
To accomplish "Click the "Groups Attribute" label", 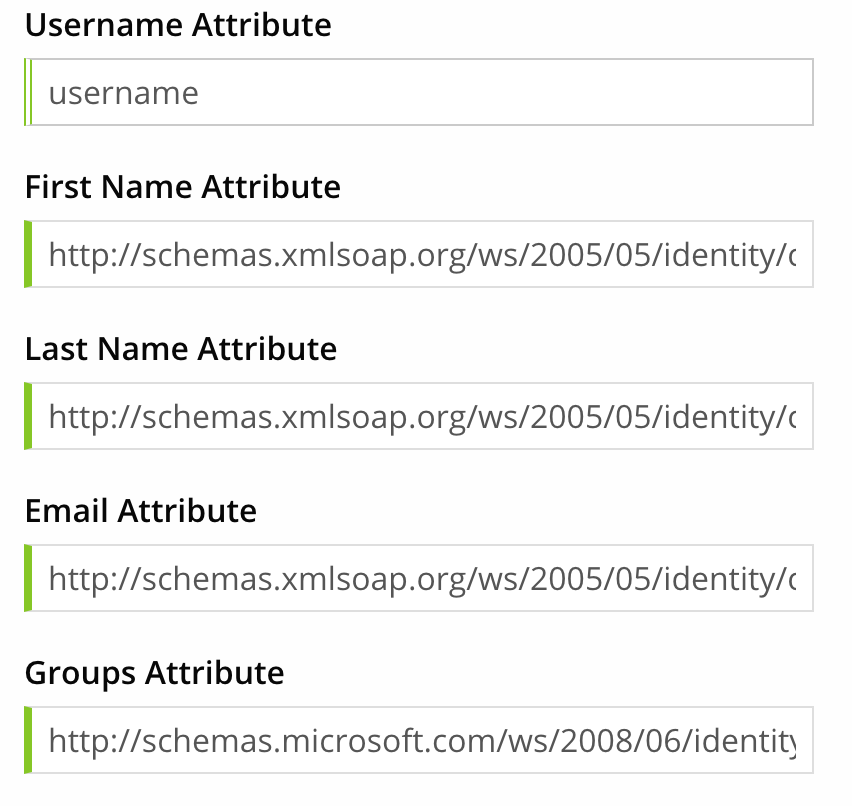I will [155, 673].
